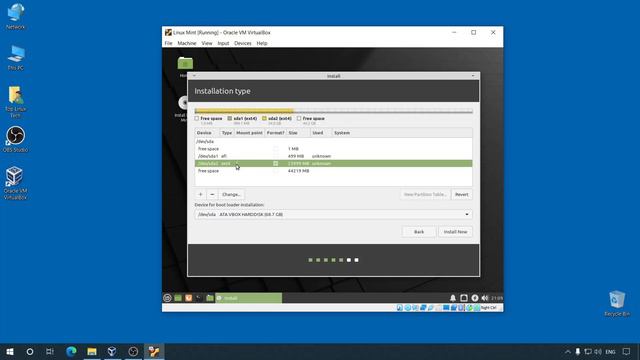The height and width of the screenshot is (360, 640).
Task: Click Install Now
Action: 456,232
